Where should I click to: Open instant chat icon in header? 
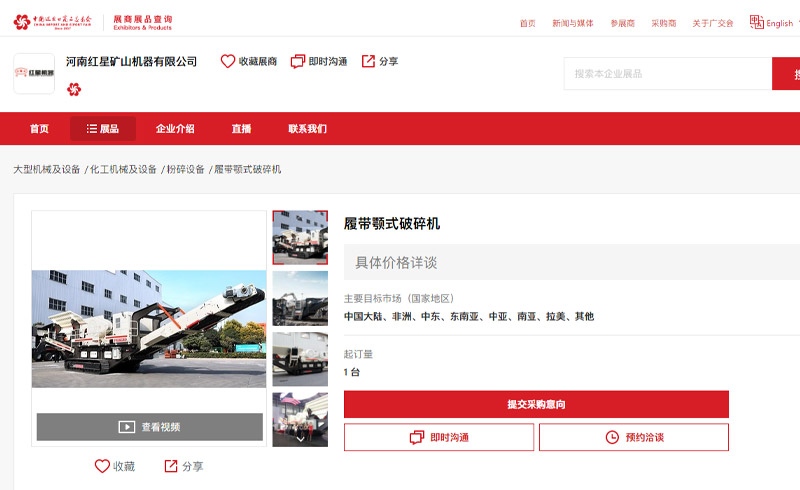(298, 61)
